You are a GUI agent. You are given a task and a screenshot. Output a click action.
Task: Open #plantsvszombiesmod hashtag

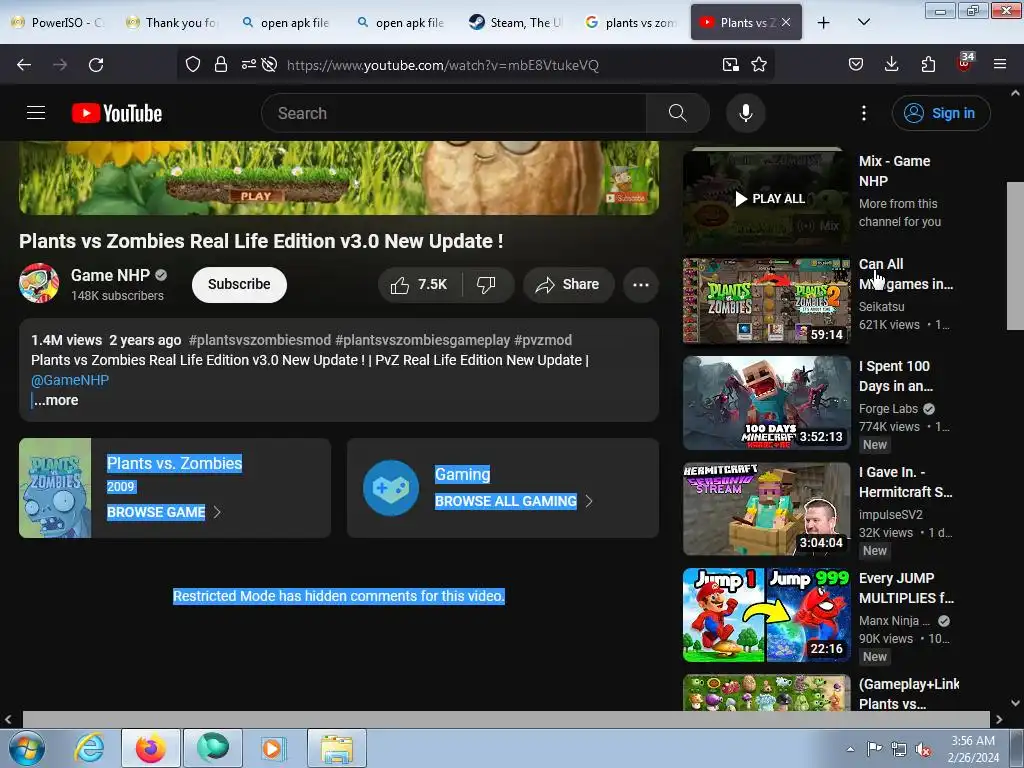point(259,340)
